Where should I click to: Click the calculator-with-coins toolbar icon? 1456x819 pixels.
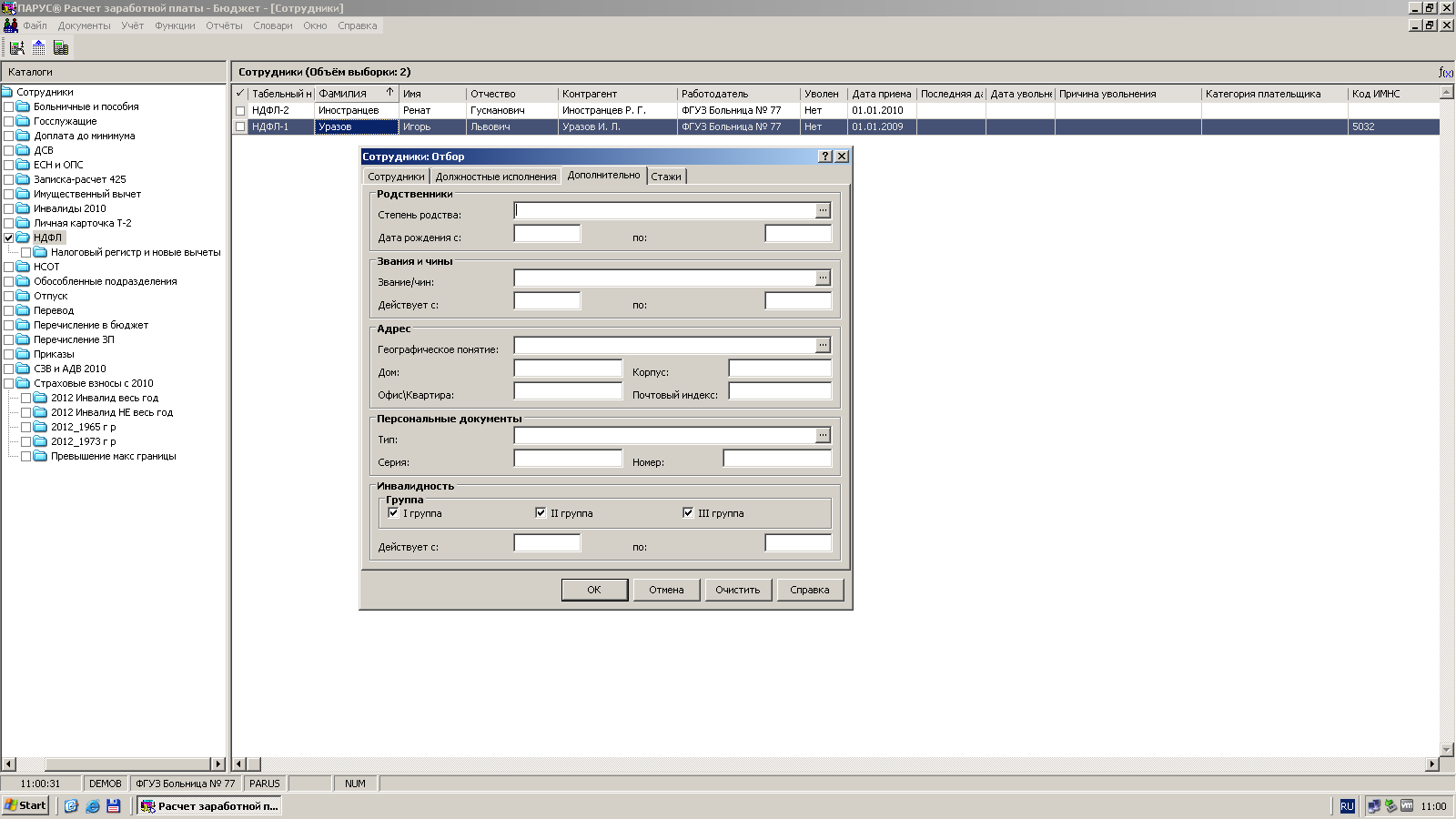point(61,47)
